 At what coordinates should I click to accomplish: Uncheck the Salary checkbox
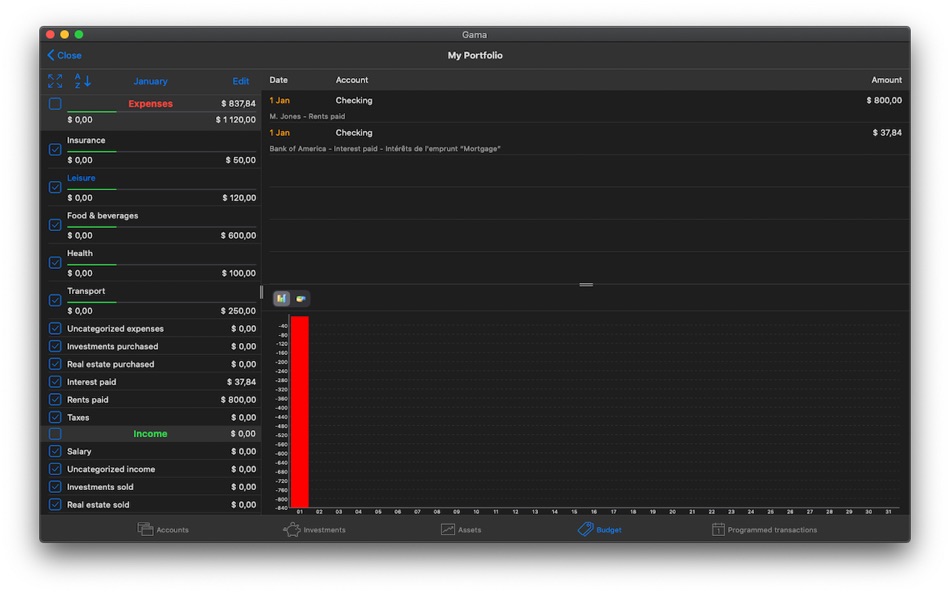[x=55, y=451]
